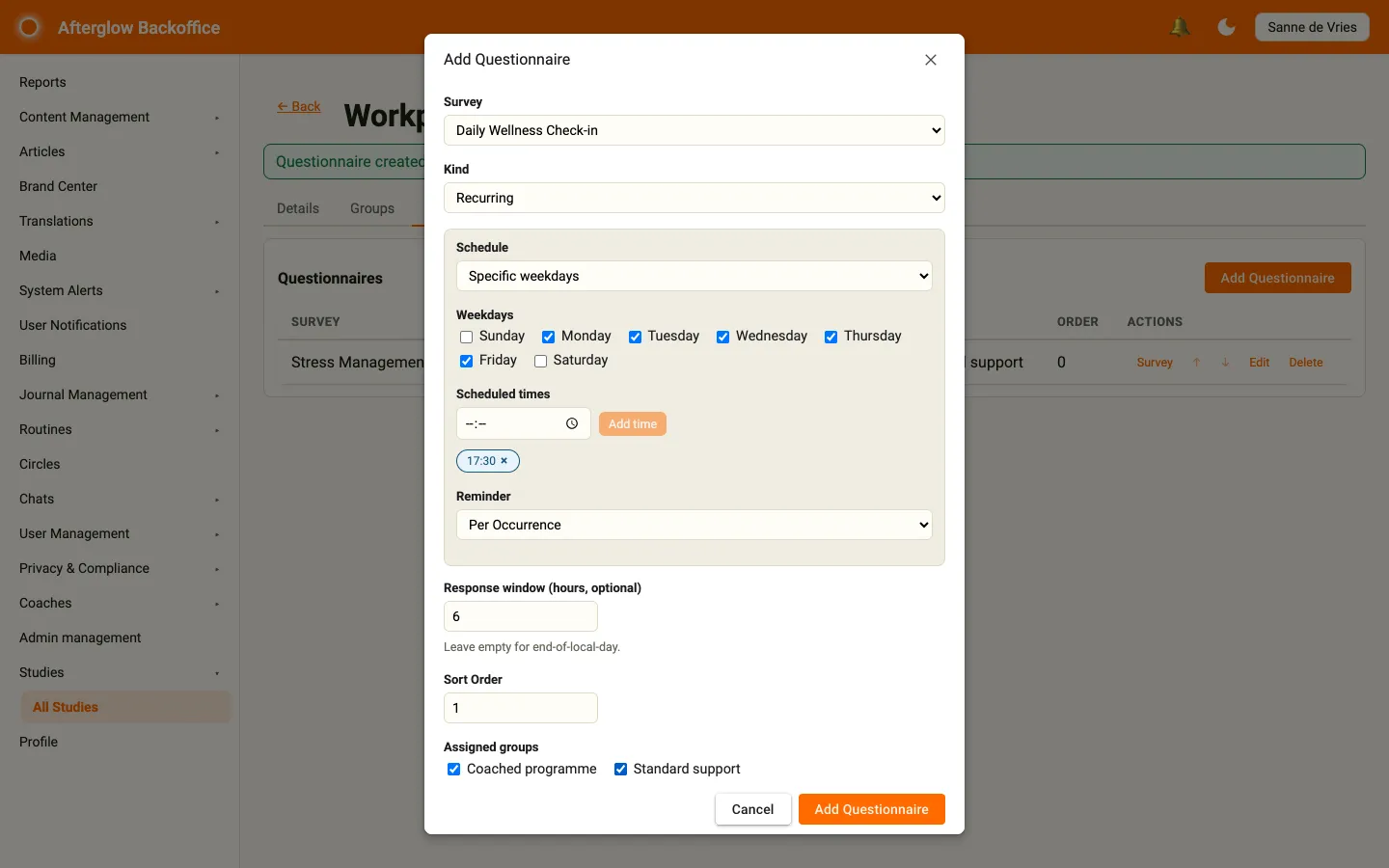The width and height of the screenshot is (1389, 868).
Task: Expand User Management in sidebar
Action: coord(120,533)
